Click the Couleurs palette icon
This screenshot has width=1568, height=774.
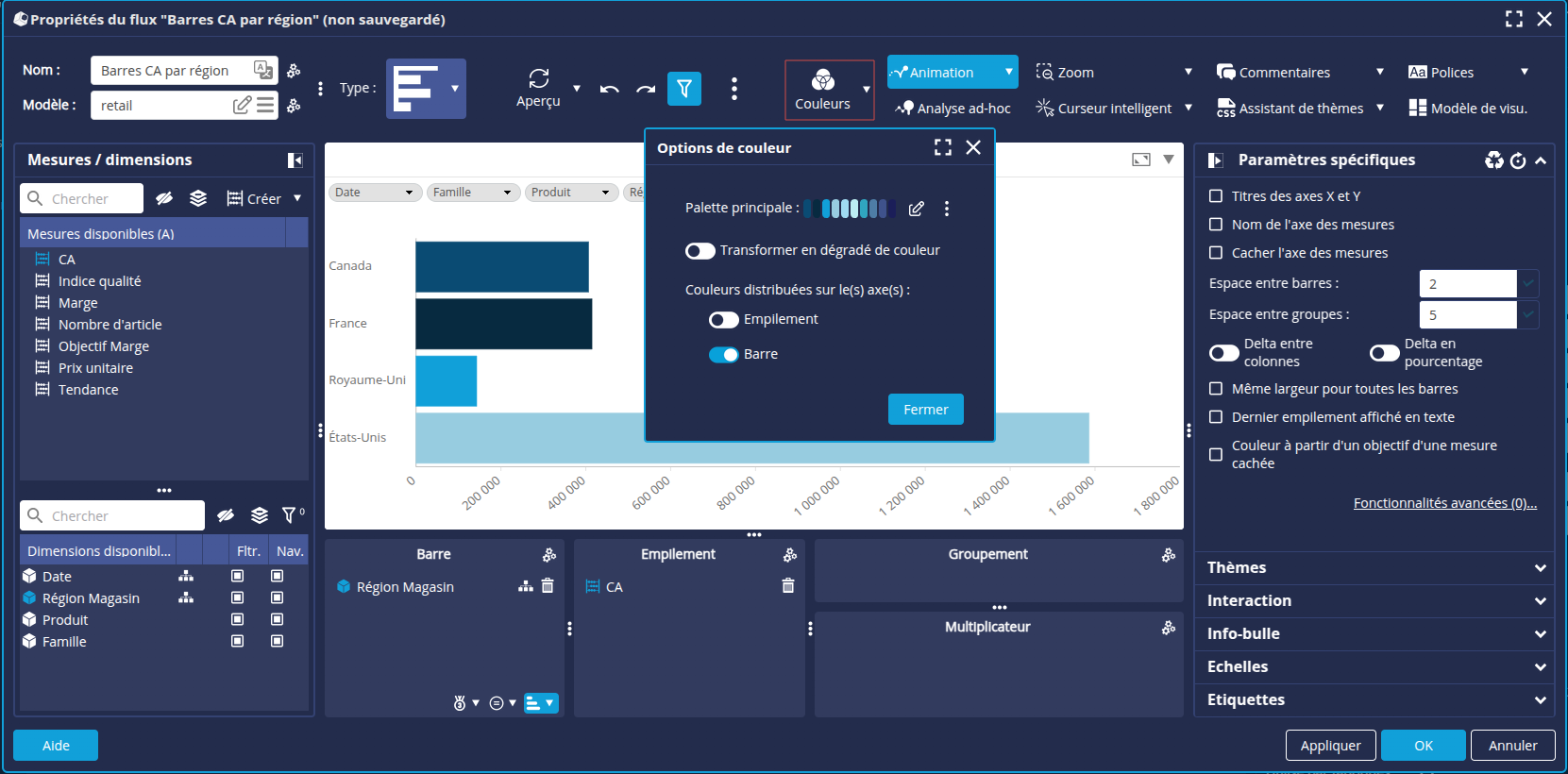[x=822, y=80]
